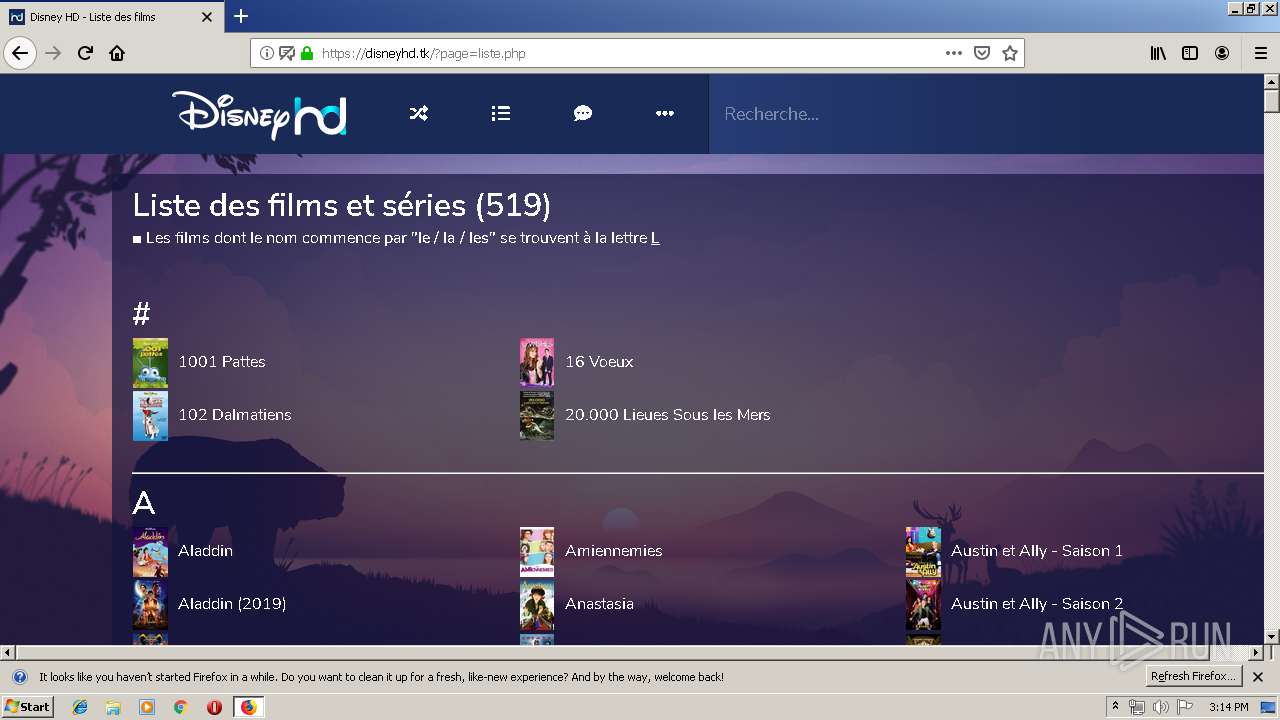Open the Anastasia film link
Image resolution: width=1280 pixels, height=720 pixels.
coord(599,604)
